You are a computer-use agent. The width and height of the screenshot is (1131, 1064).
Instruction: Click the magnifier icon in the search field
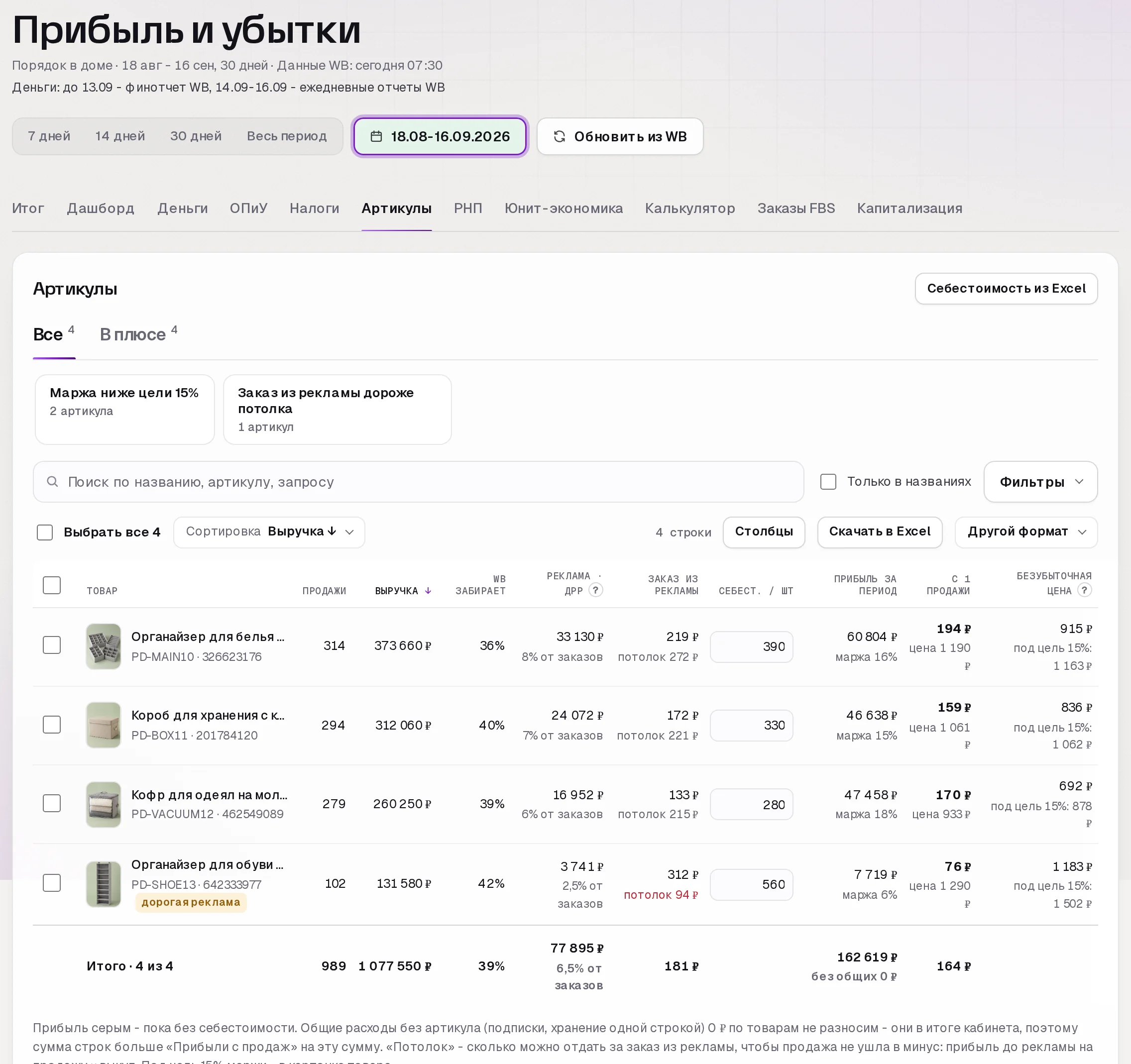[x=52, y=482]
